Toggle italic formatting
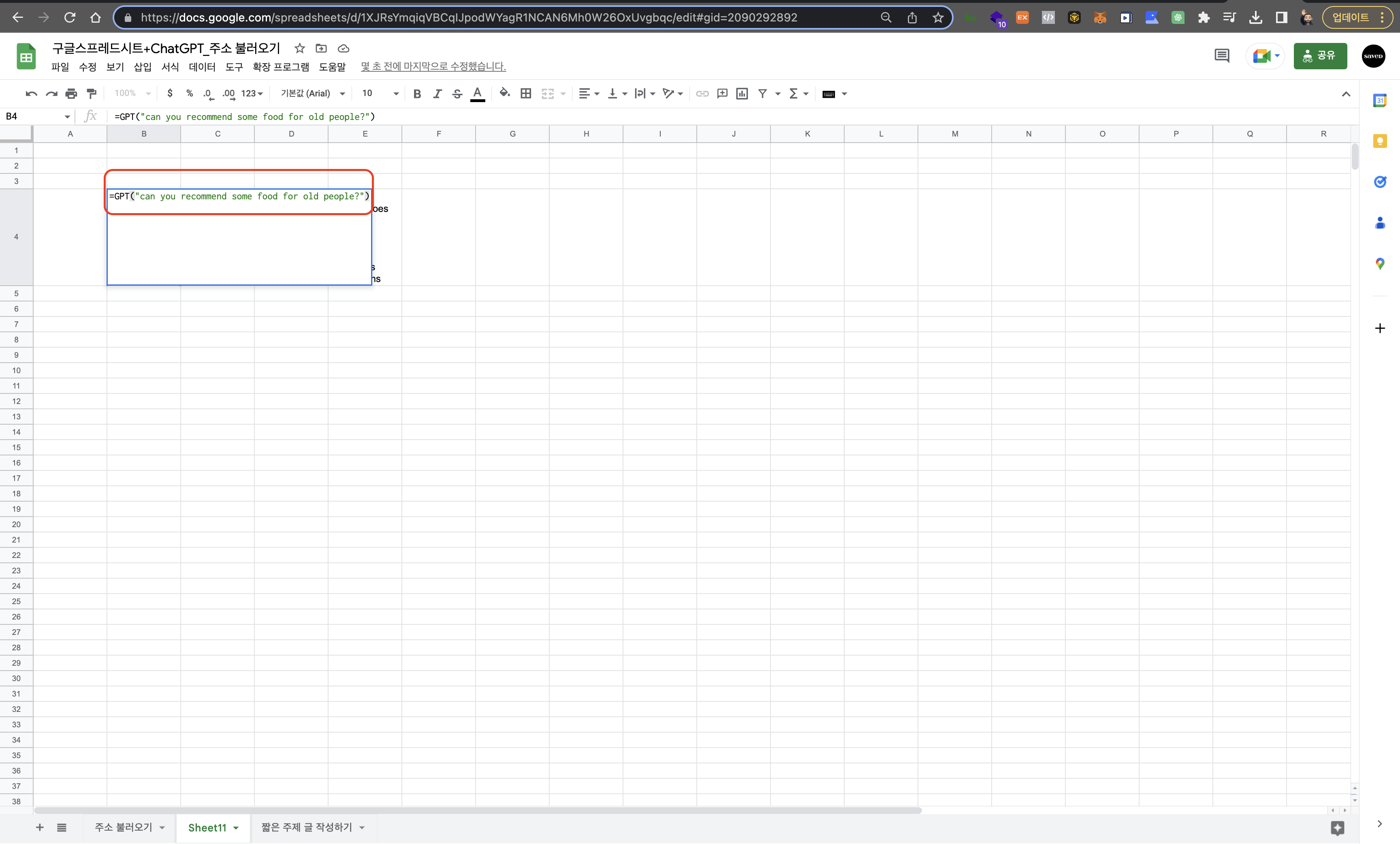 (437, 94)
